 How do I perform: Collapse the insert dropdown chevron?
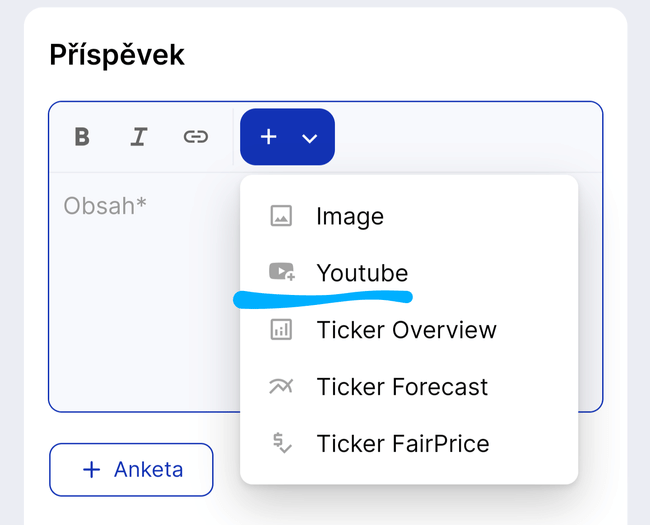click(310, 138)
